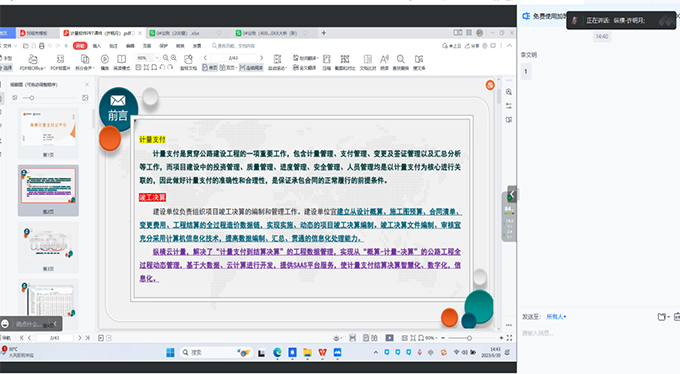Show hidden tray icons chevron in taskbar
Viewport: 680px width, 374px height.
pyautogui.click(x=376, y=352)
